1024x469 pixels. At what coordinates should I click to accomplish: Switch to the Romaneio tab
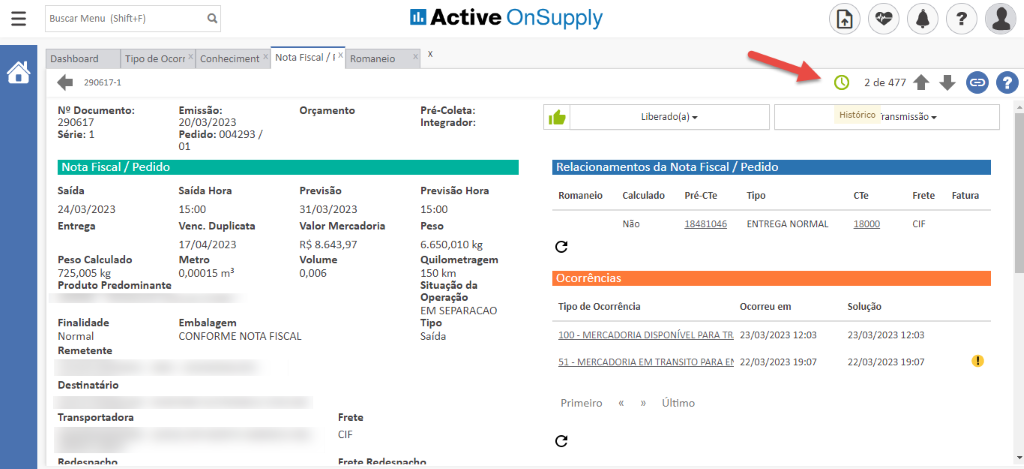click(x=373, y=59)
